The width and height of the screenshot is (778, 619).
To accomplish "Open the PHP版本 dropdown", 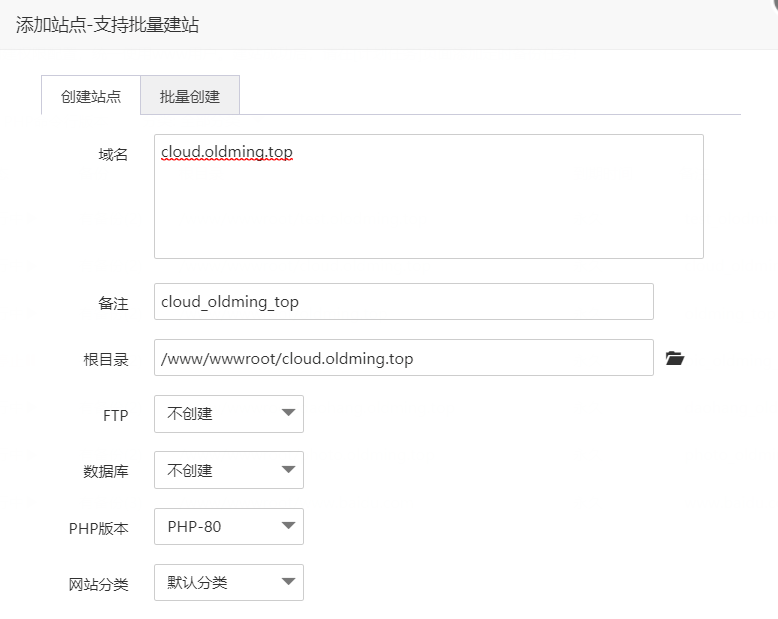I will click(228, 527).
